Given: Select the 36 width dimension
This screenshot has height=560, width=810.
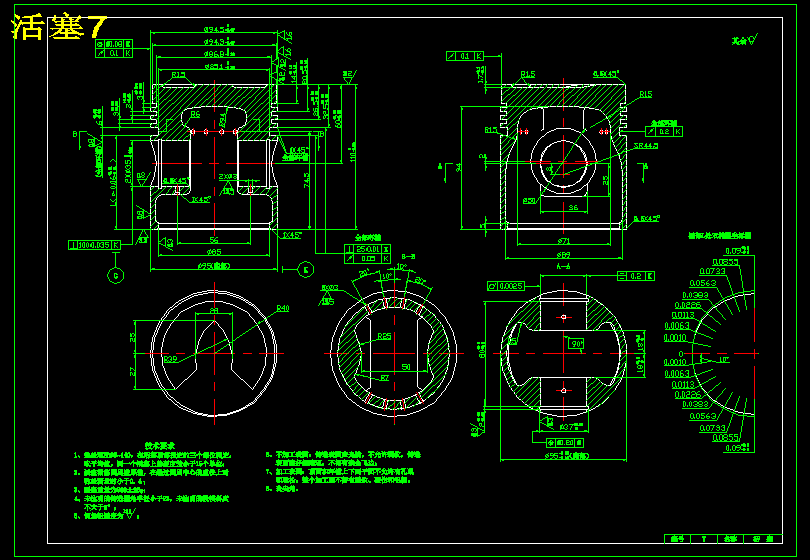Looking at the screenshot, I should pos(573,208).
